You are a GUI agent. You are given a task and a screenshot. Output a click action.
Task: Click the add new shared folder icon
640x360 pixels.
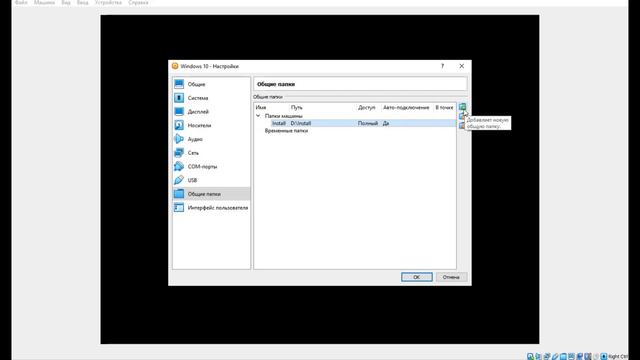(x=462, y=107)
